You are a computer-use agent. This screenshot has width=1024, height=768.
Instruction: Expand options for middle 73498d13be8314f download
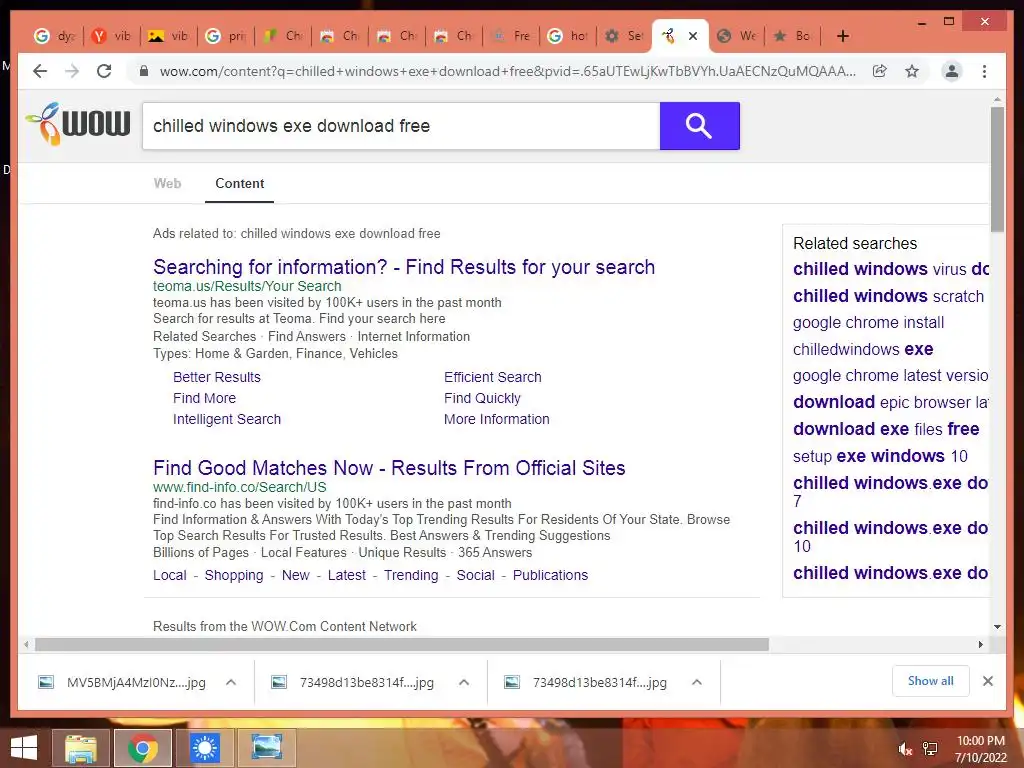(x=464, y=682)
